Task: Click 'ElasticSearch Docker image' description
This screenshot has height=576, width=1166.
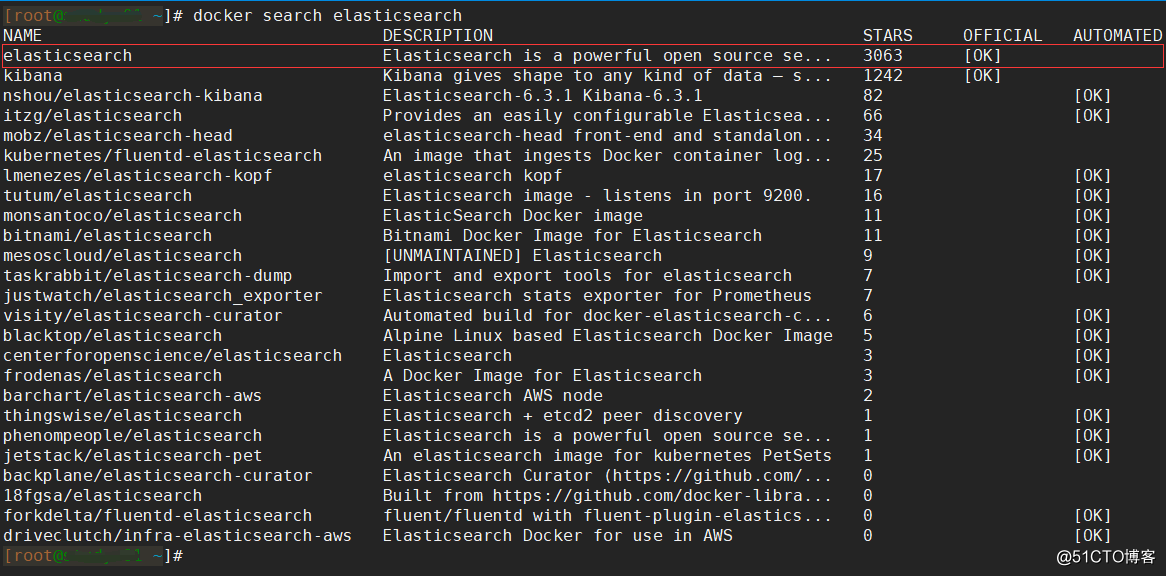Action: tap(513, 216)
